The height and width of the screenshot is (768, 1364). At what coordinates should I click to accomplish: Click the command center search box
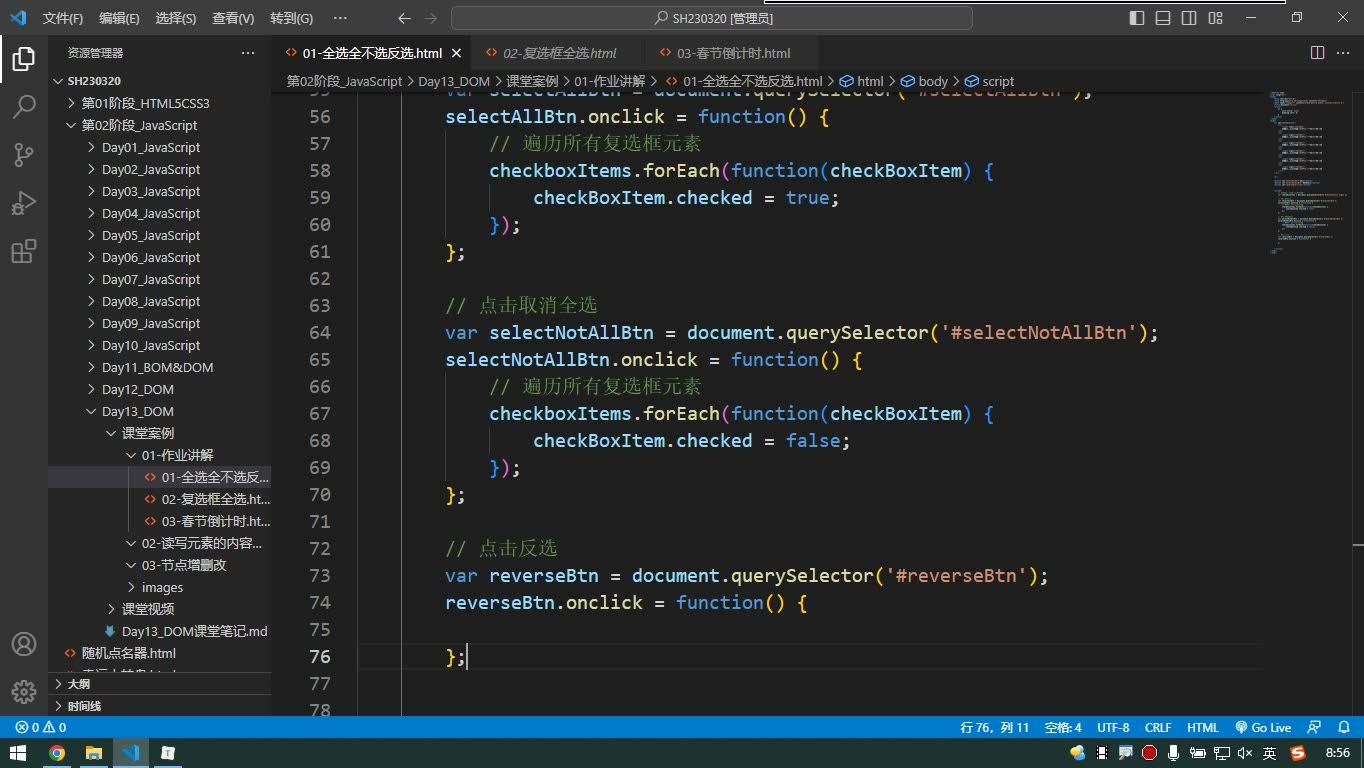[x=712, y=18]
